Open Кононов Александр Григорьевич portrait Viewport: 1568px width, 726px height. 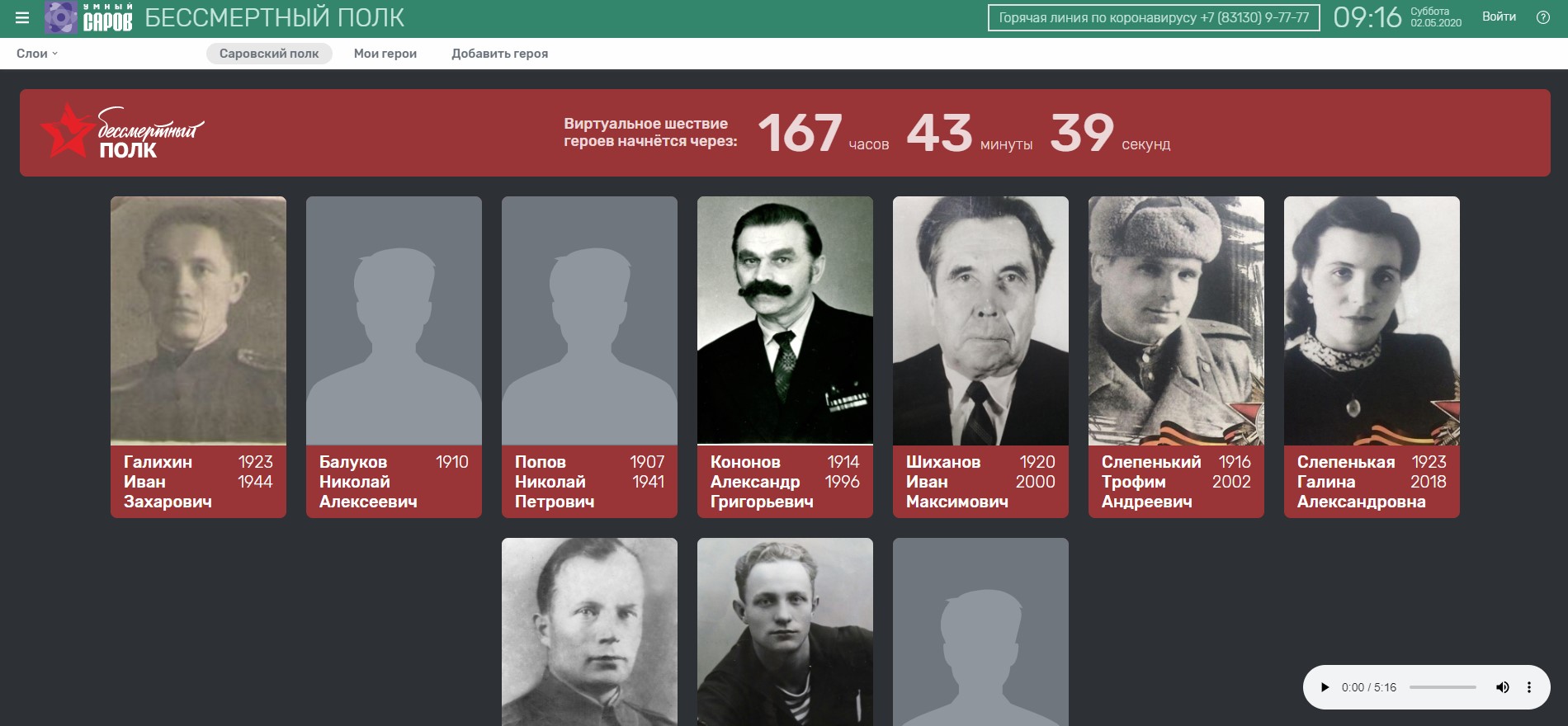[x=785, y=322]
